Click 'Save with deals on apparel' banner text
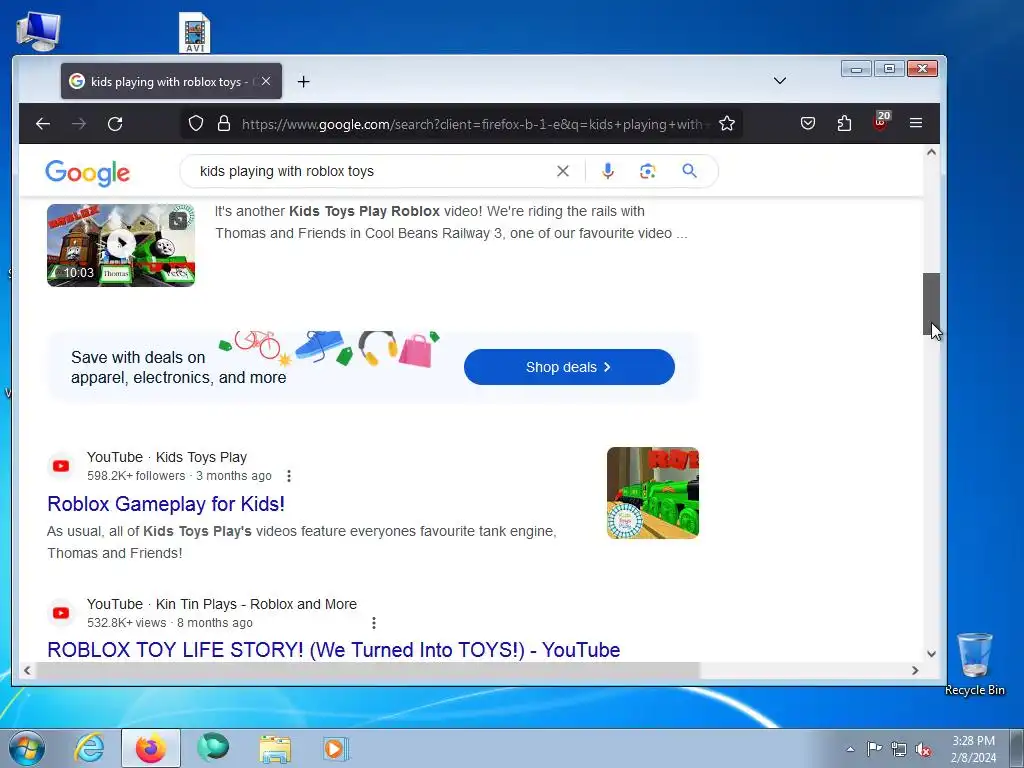The height and width of the screenshot is (768, 1024). point(178,367)
